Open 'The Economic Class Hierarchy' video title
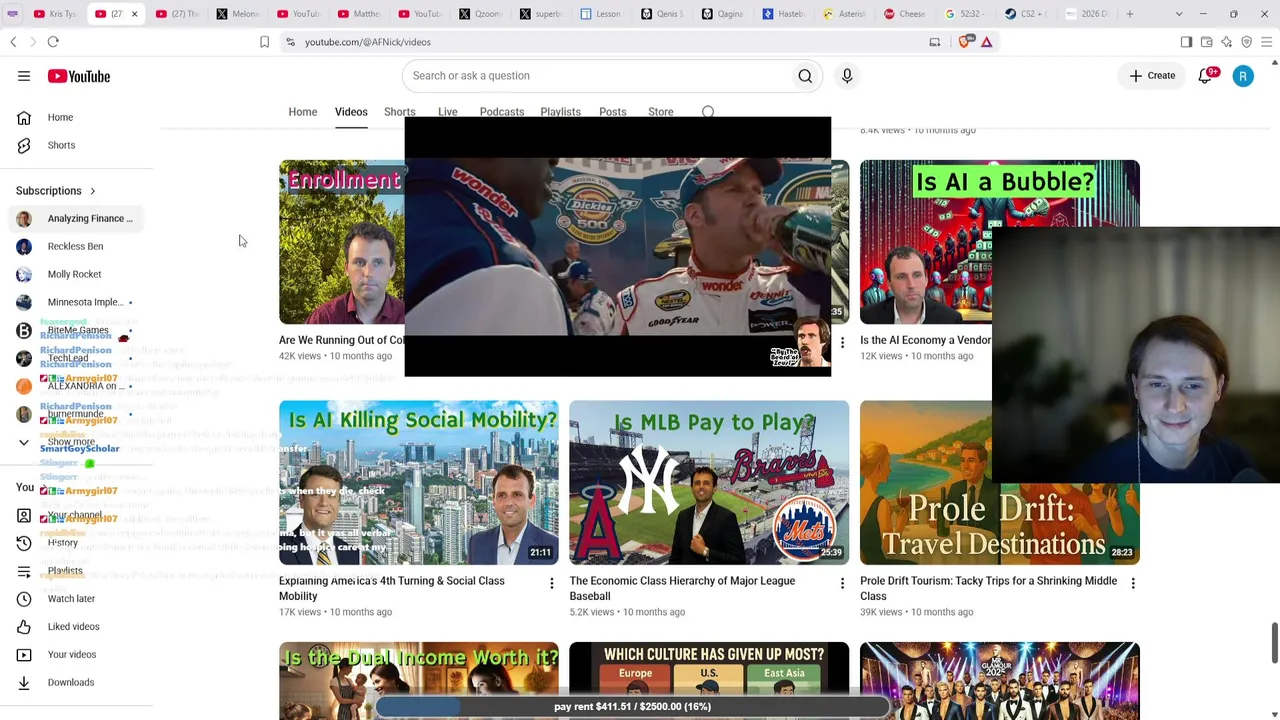 tap(682, 589)
